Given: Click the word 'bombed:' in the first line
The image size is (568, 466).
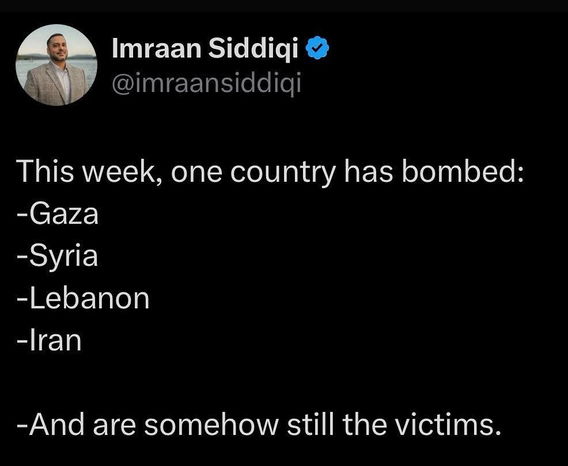Looking at the screenshot, I should point(463,170).
